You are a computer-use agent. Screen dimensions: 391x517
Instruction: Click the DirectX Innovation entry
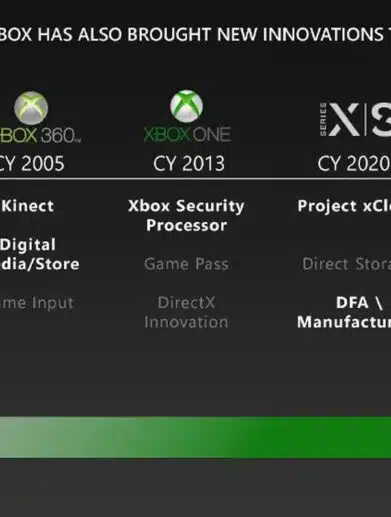pyautogui.click(x=186, y=312)
